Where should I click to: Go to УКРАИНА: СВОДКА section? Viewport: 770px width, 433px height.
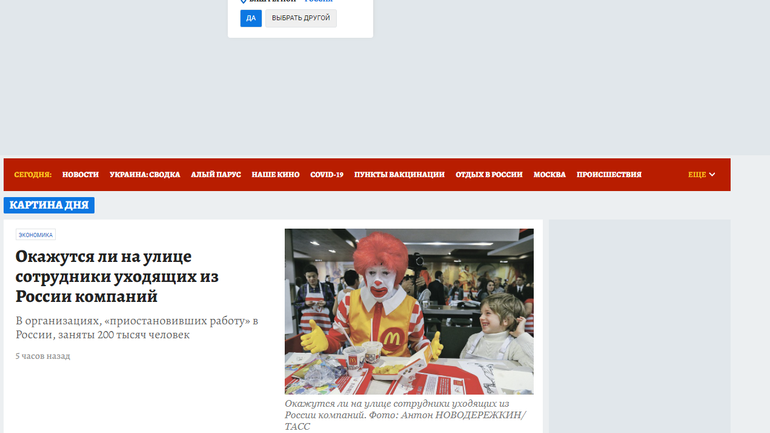point(145,174)
